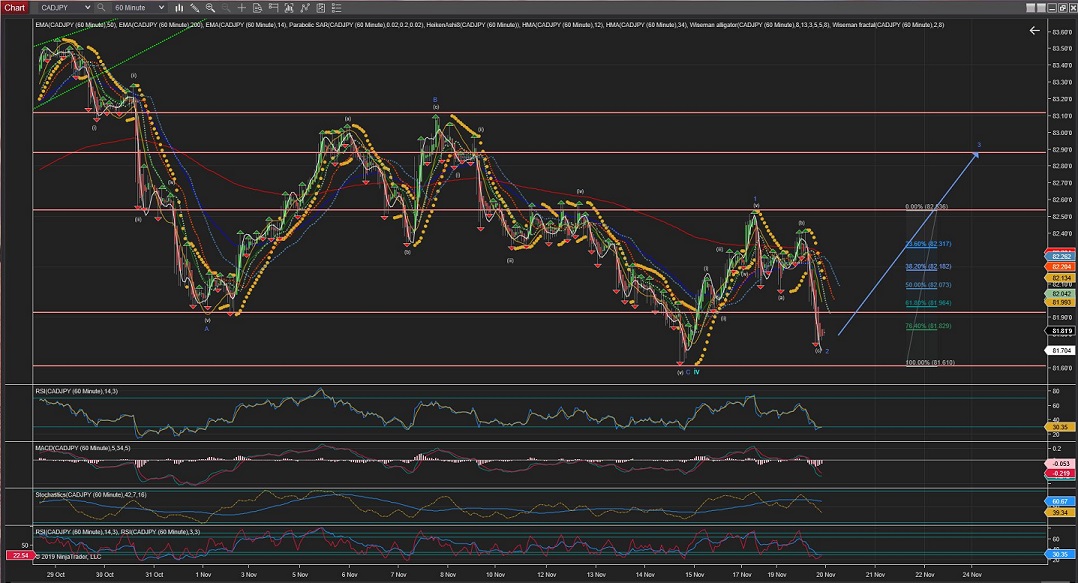The height and width of the screenshot is (583, 1078).
Task: Click the Stochastics 60.67 value marker
Action: tap(1061, 502)
